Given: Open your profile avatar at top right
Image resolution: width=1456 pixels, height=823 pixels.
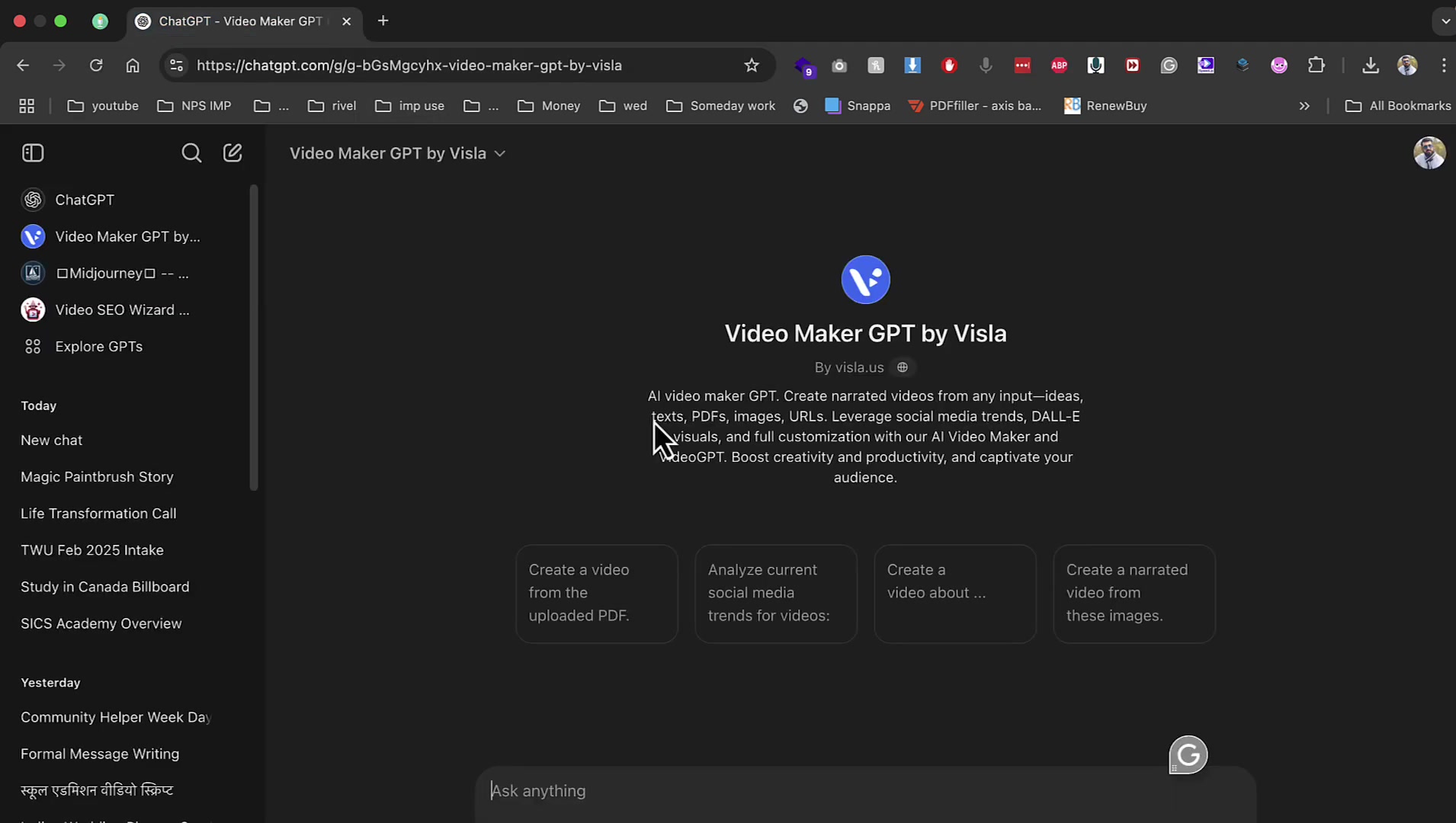Looking at the screenshot, I should tap(1429, 152).
